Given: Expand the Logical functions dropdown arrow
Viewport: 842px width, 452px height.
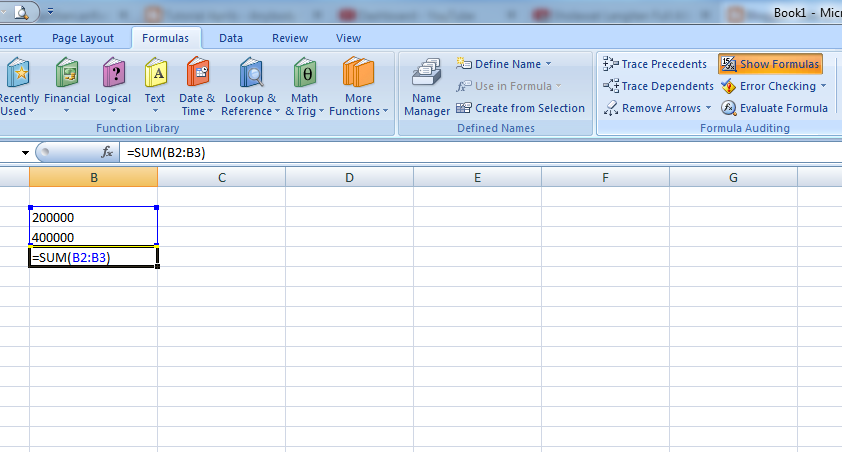Looking at the screenshot, I should (113, 111).
